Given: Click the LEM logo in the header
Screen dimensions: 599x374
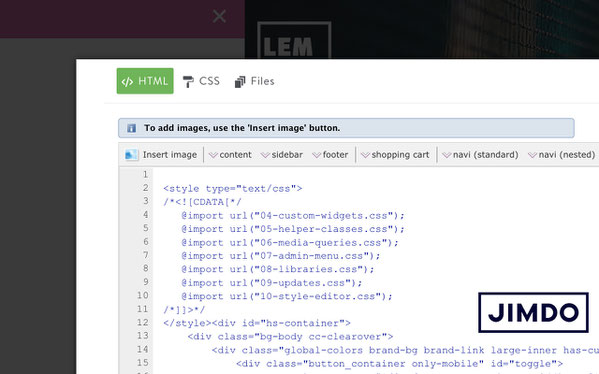Looking at the screenshot, I should click(x=294, y=40).
